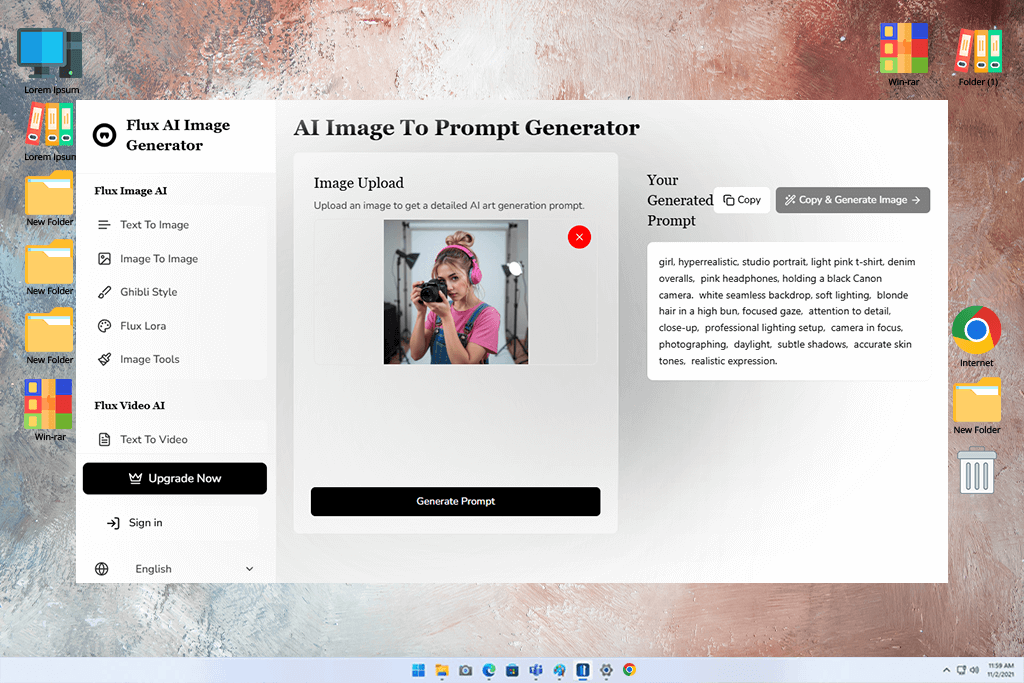Click the Flux Video AI heading
This screenshot has width=1024, height=683.
point(129,405)
